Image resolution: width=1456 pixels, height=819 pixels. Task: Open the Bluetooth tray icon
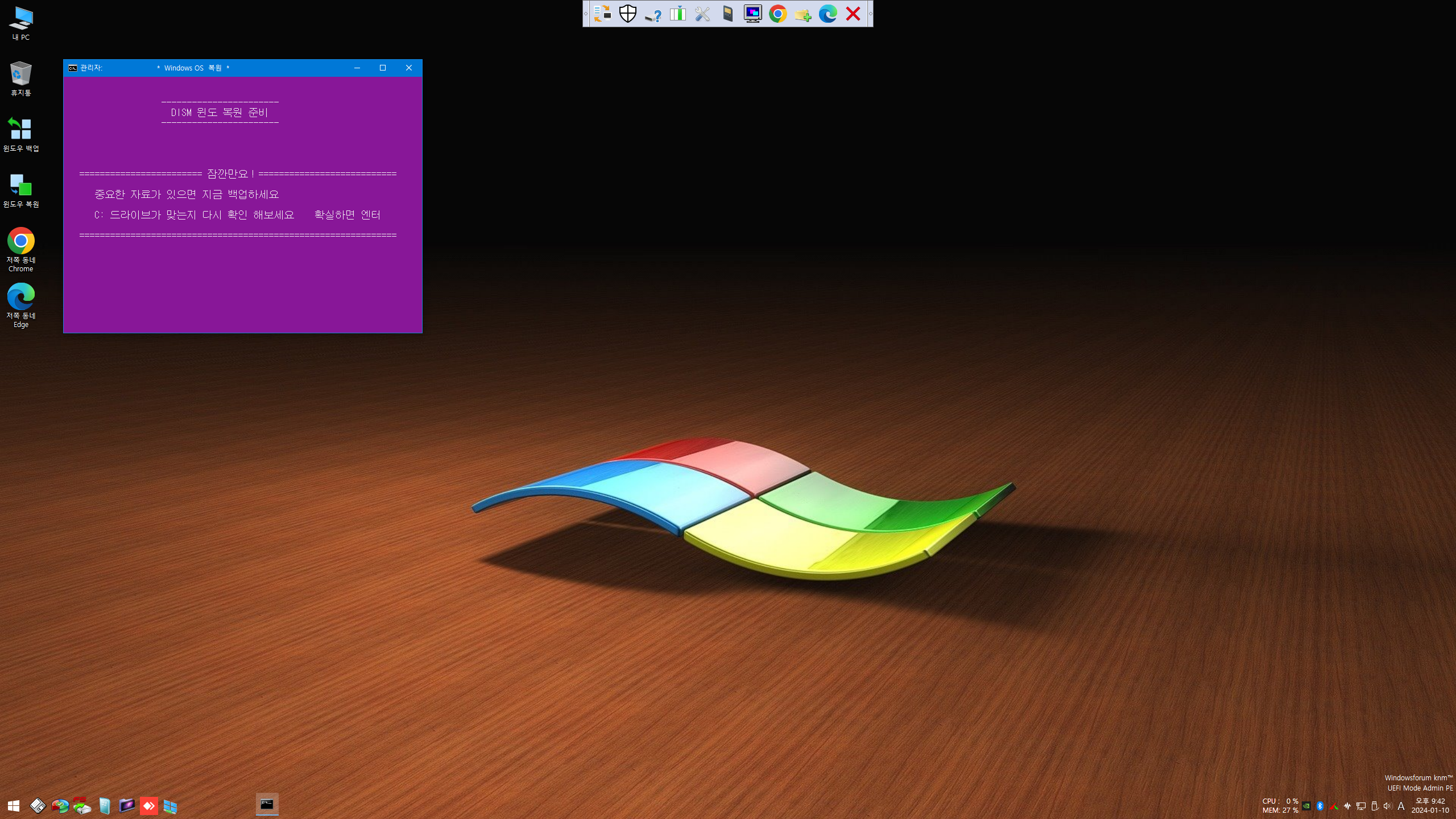click(x=1320, y=806)
